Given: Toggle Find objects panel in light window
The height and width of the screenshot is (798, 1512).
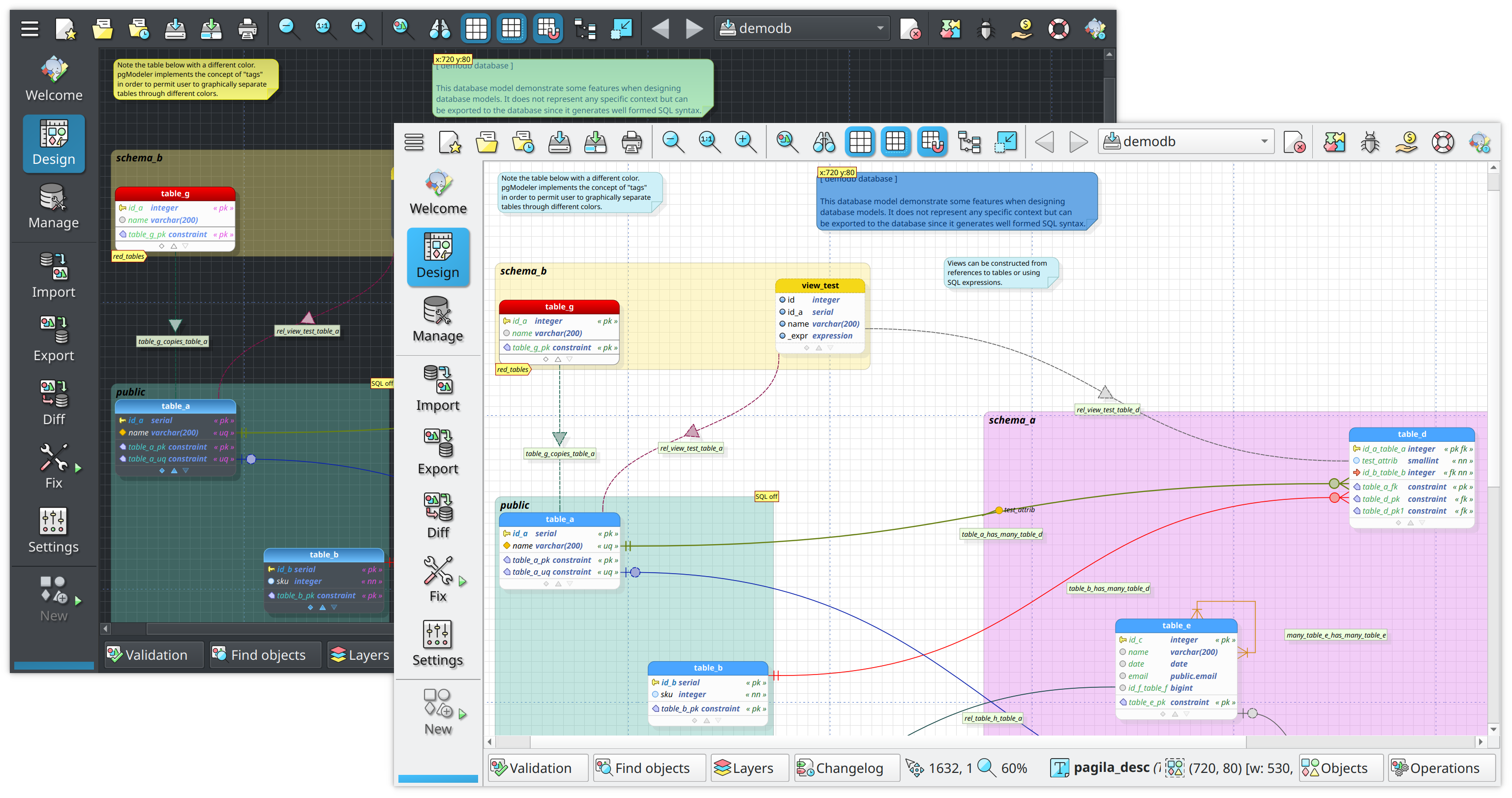Looking at the screenshot, I should coord(649,768).
